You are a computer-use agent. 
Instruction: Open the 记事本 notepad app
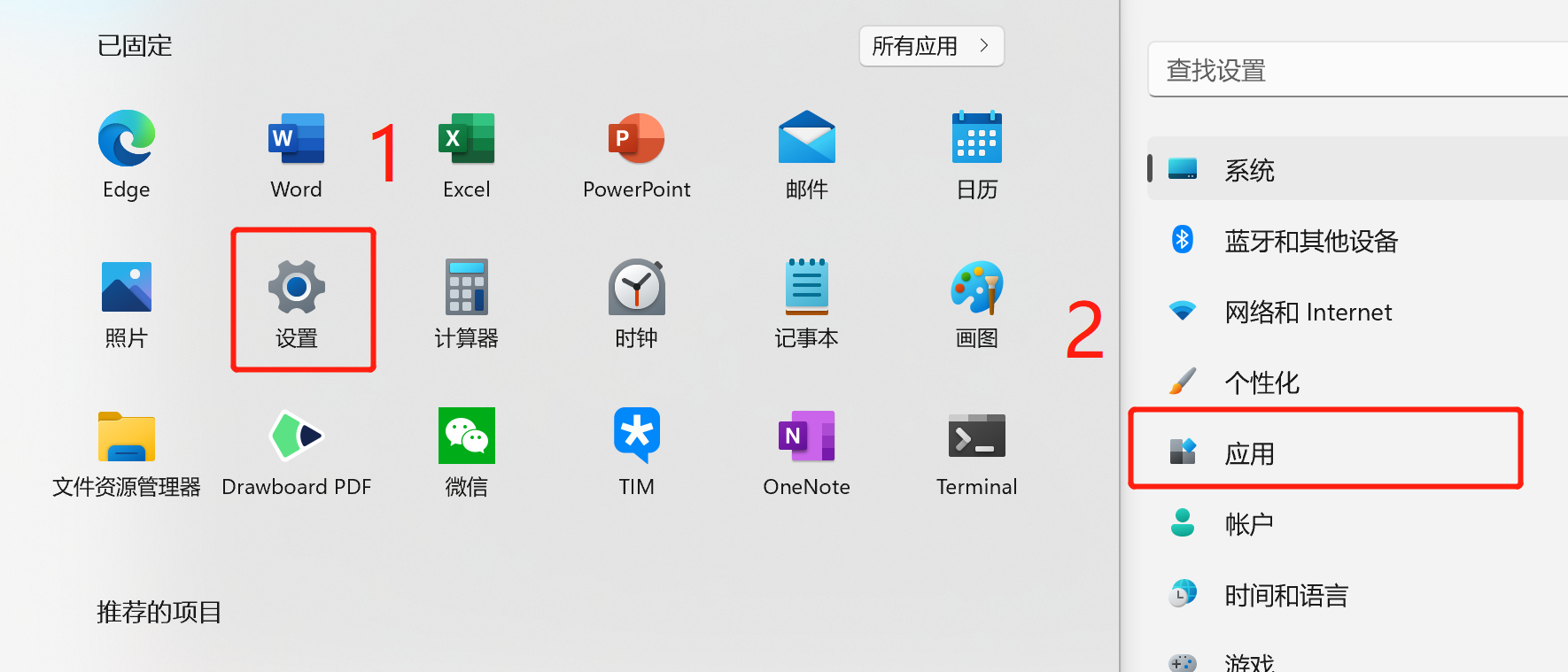807,287
